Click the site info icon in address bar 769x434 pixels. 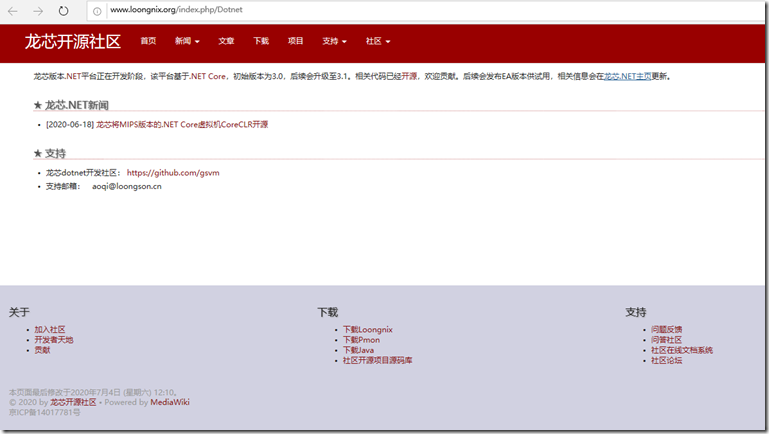coord(97,11)
